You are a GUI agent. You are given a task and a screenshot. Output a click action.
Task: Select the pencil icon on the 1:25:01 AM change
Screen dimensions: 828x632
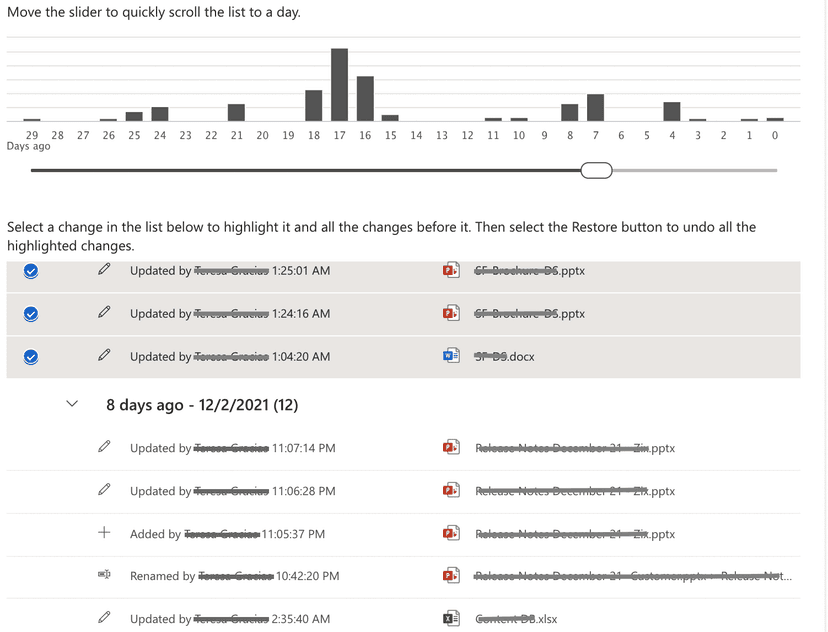tap(104, 270)
